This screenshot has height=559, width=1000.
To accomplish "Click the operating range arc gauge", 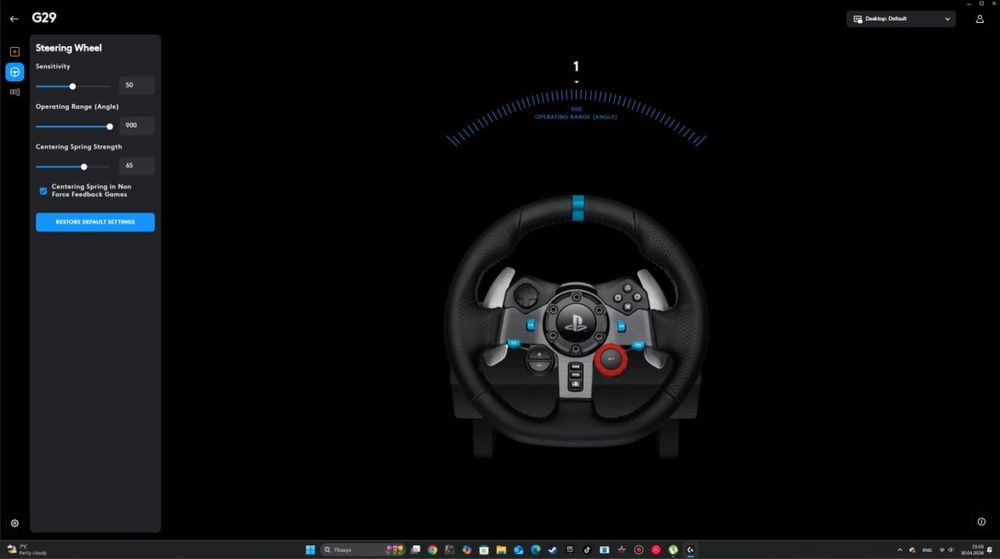I will 576,117.
